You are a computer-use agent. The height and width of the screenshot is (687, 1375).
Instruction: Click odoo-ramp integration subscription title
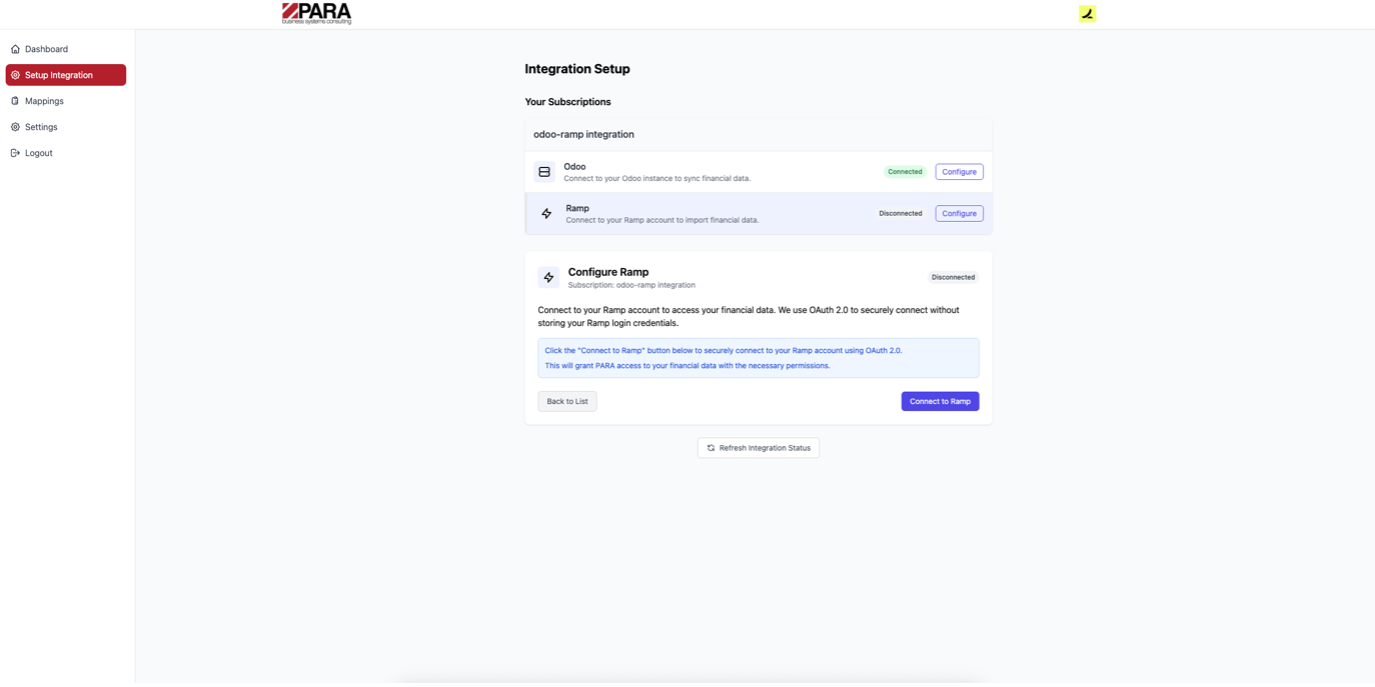[x=584, y=134]
